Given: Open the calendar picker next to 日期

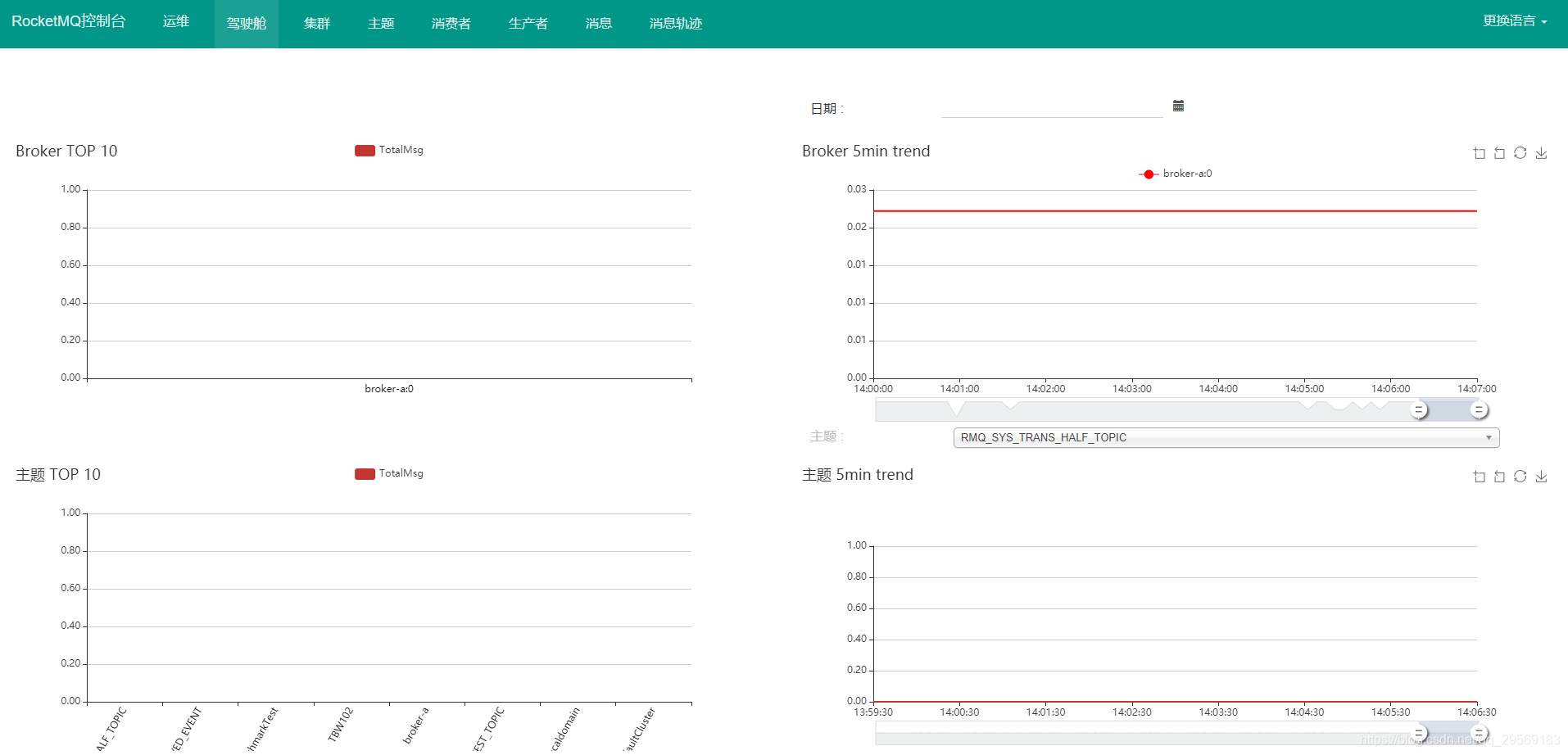Looking at the screenshot, I should click(1177, 105).
